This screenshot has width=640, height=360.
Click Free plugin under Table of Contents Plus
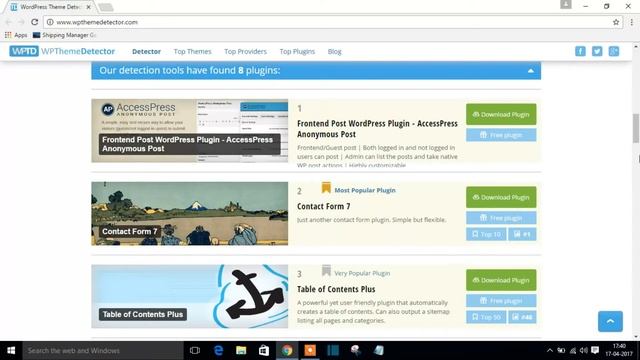coord(501,300)
